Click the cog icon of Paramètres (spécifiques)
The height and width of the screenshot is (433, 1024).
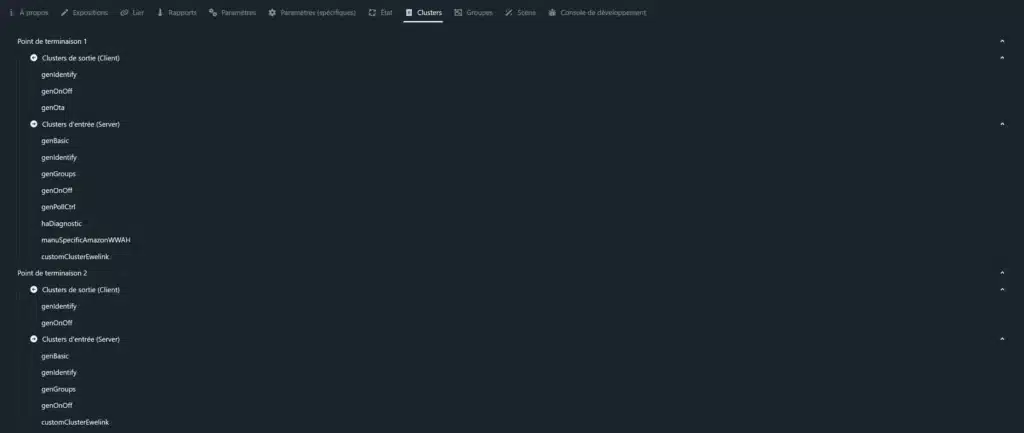click(x=272, y=13)
